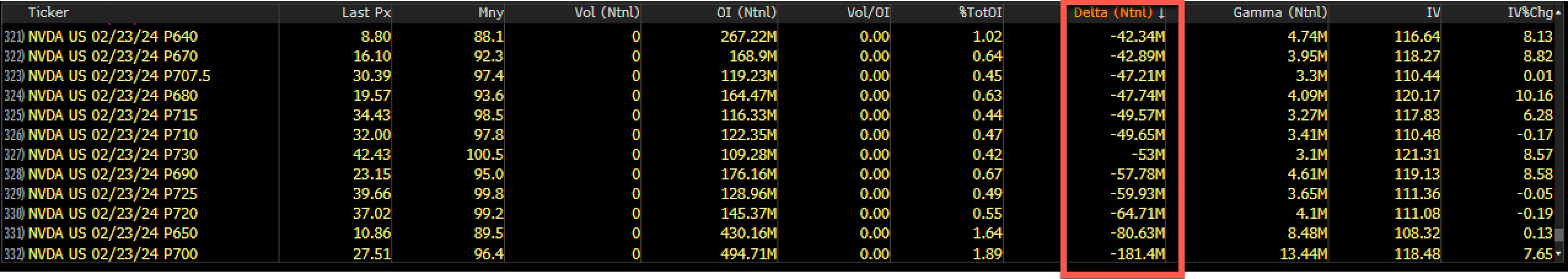Click the IV column header
This screenshot has width=1568, height=279.
coord(1433,12)
